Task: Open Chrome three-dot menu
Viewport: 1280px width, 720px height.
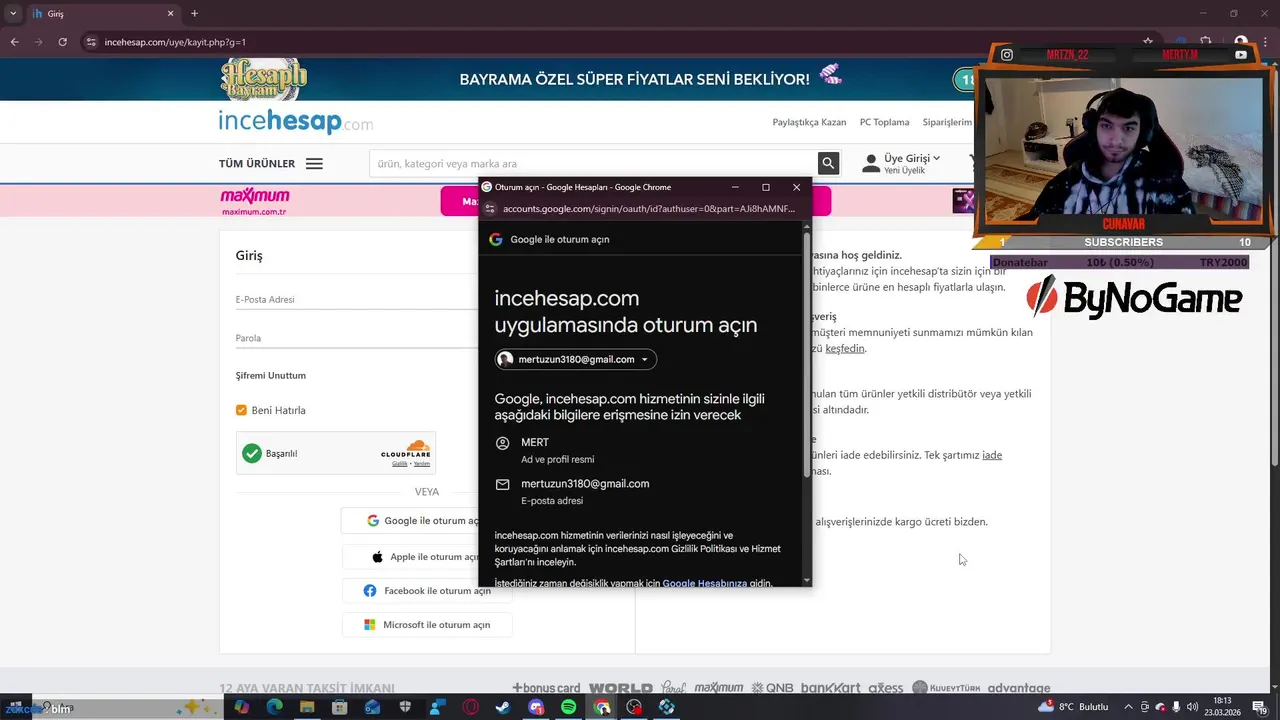Action: tap(1263, 42)
